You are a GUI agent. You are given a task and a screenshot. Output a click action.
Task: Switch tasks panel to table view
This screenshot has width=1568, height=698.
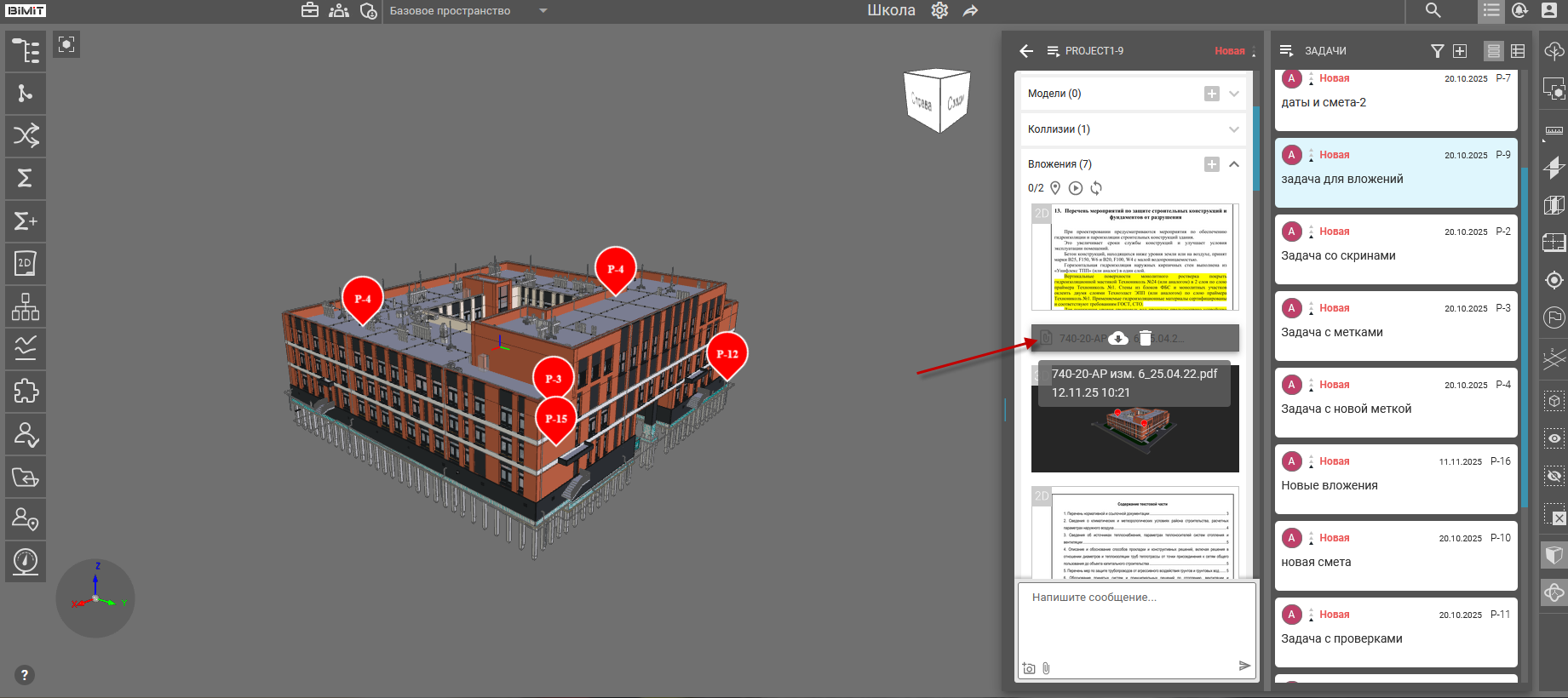(1518, 51)
